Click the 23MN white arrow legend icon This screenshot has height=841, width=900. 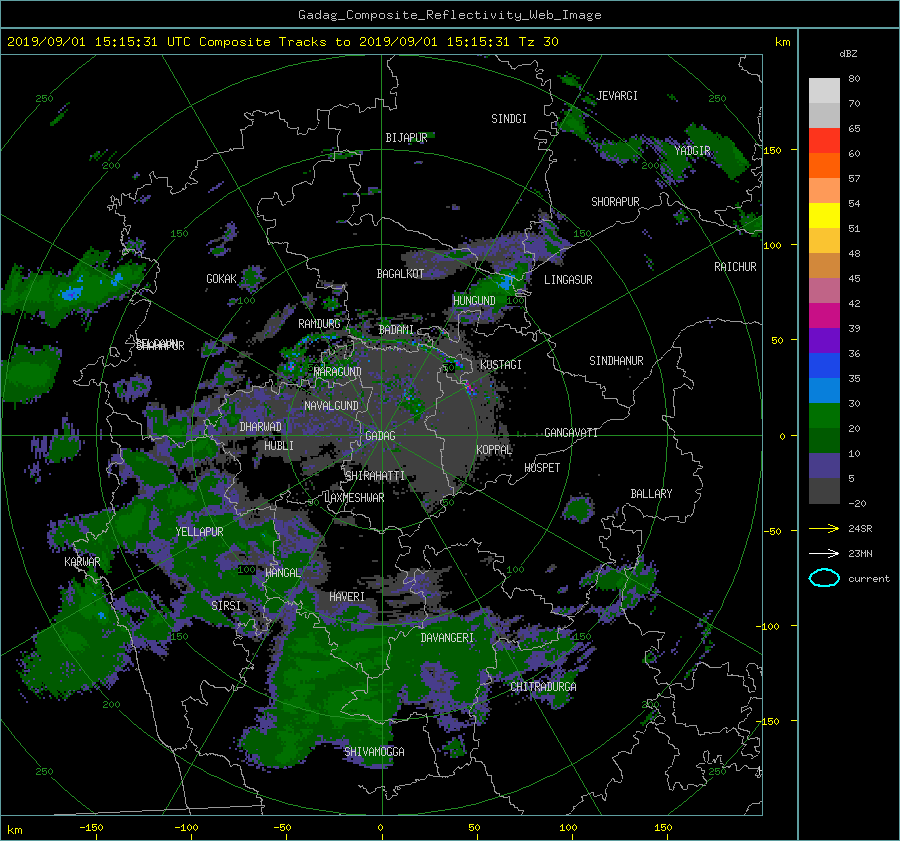824,553
